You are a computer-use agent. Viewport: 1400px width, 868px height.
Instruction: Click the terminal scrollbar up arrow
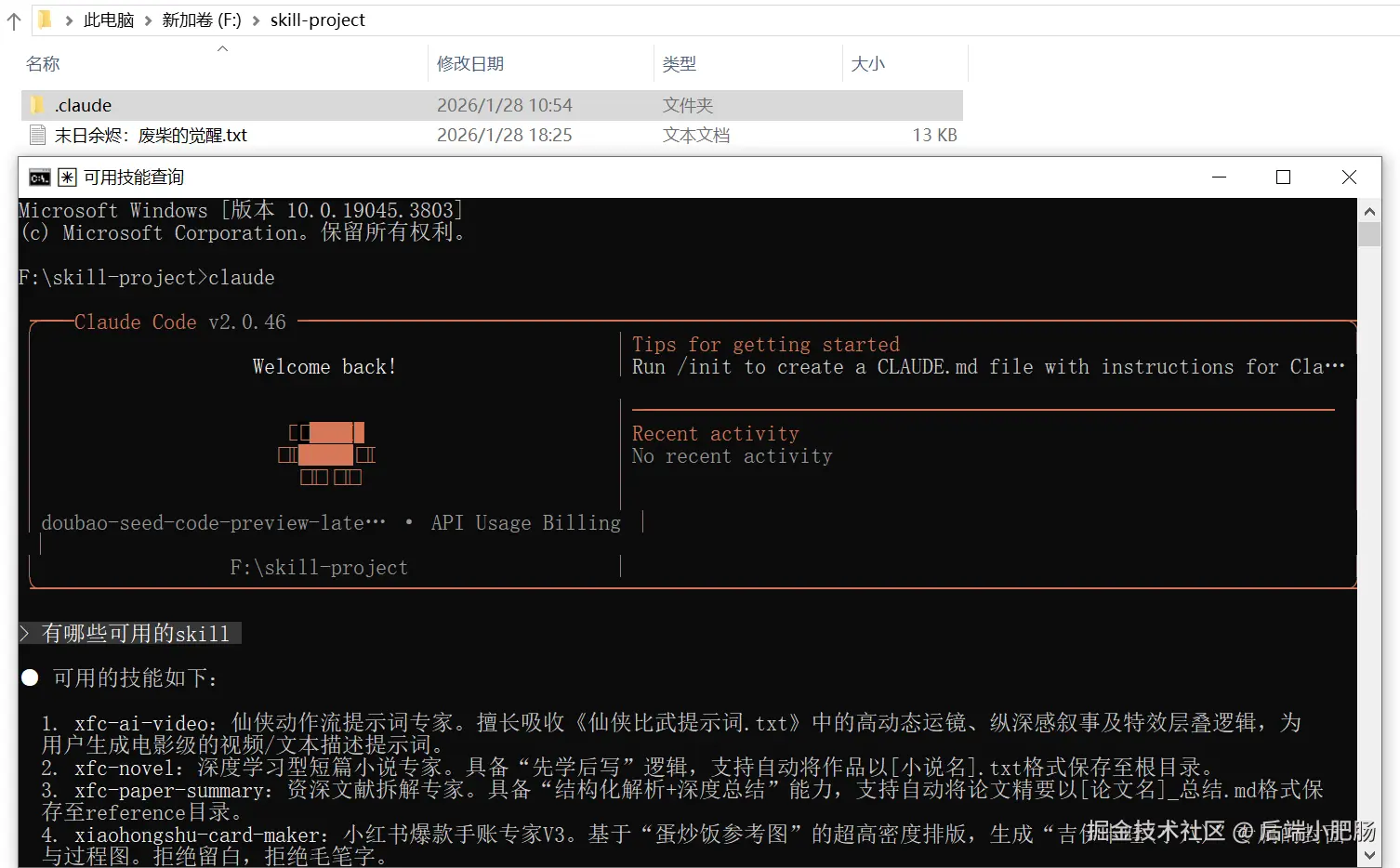click(x=1369, y=210)
